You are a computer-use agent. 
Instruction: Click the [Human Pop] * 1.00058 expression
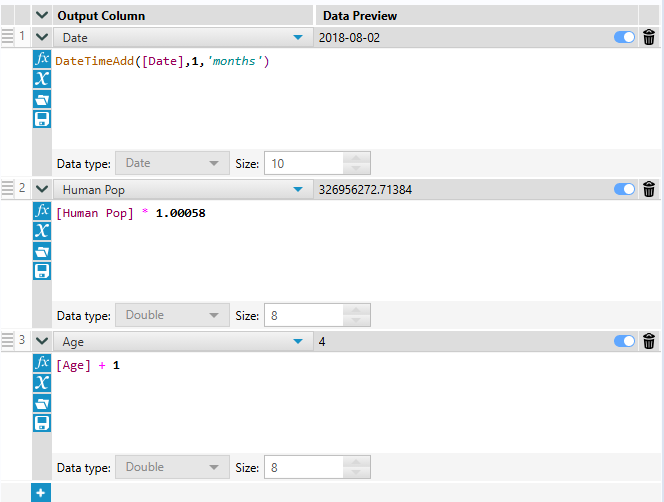coord(130,213)
